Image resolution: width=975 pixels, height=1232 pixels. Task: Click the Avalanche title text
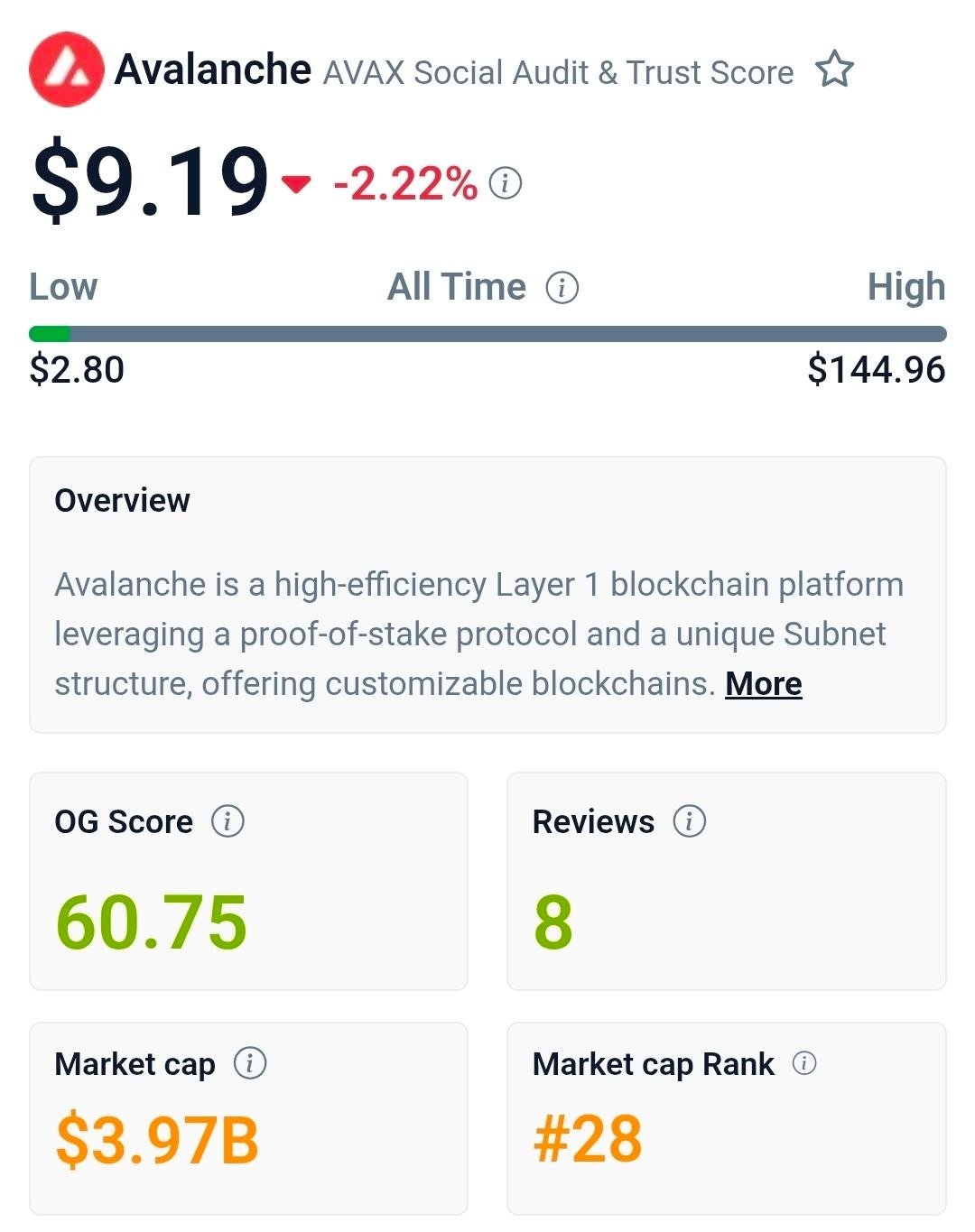[x=213, y=69]
